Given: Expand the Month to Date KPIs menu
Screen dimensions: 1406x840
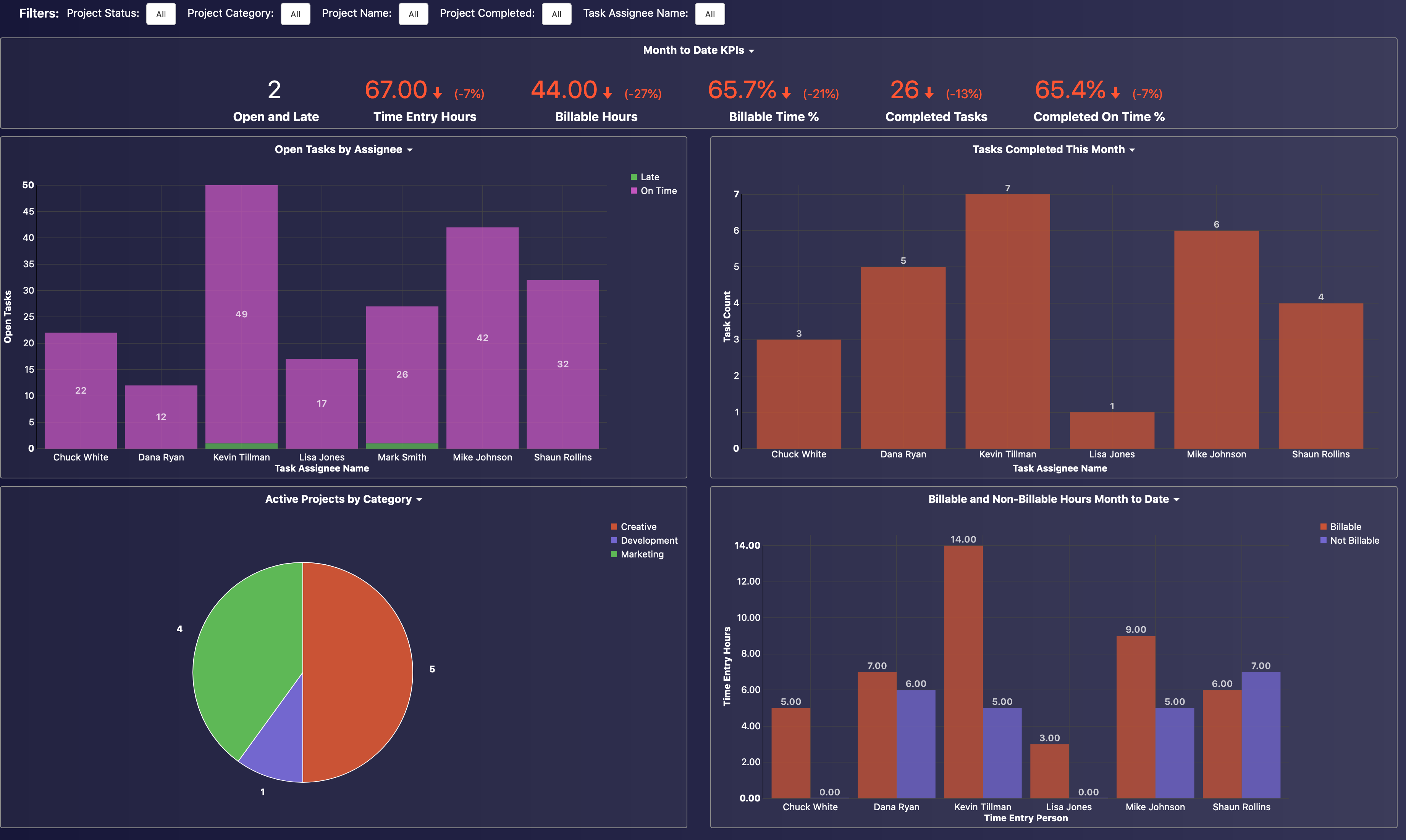Looking at the screenshot, I should (x=751, y=50).
